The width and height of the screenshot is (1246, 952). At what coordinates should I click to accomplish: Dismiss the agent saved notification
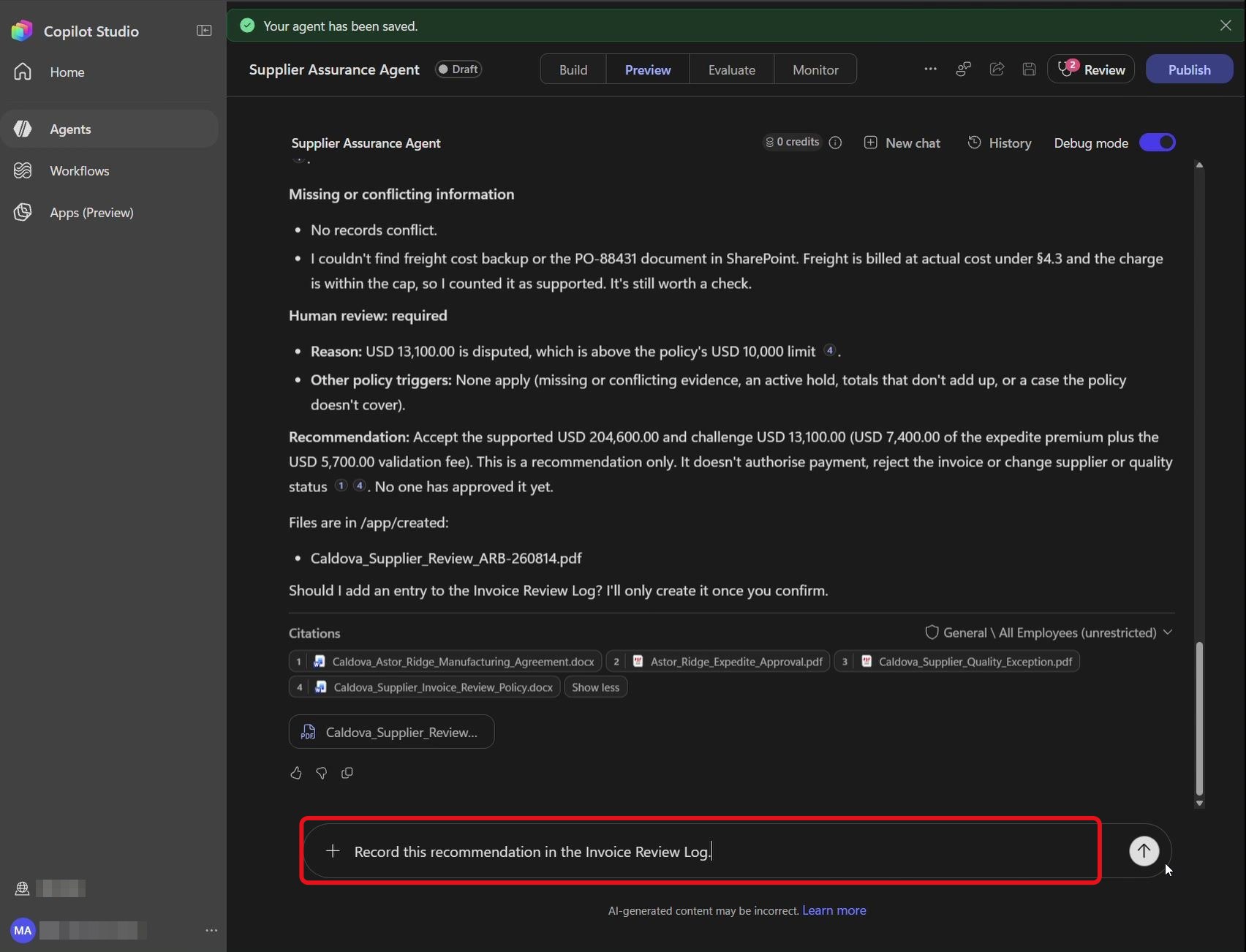pyautogui.click(x=1226, y=26)
